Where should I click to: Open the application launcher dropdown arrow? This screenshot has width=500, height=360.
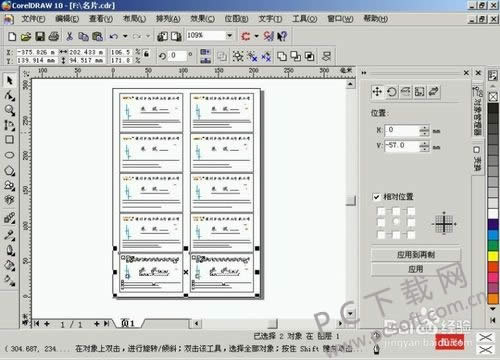[256, 36]
